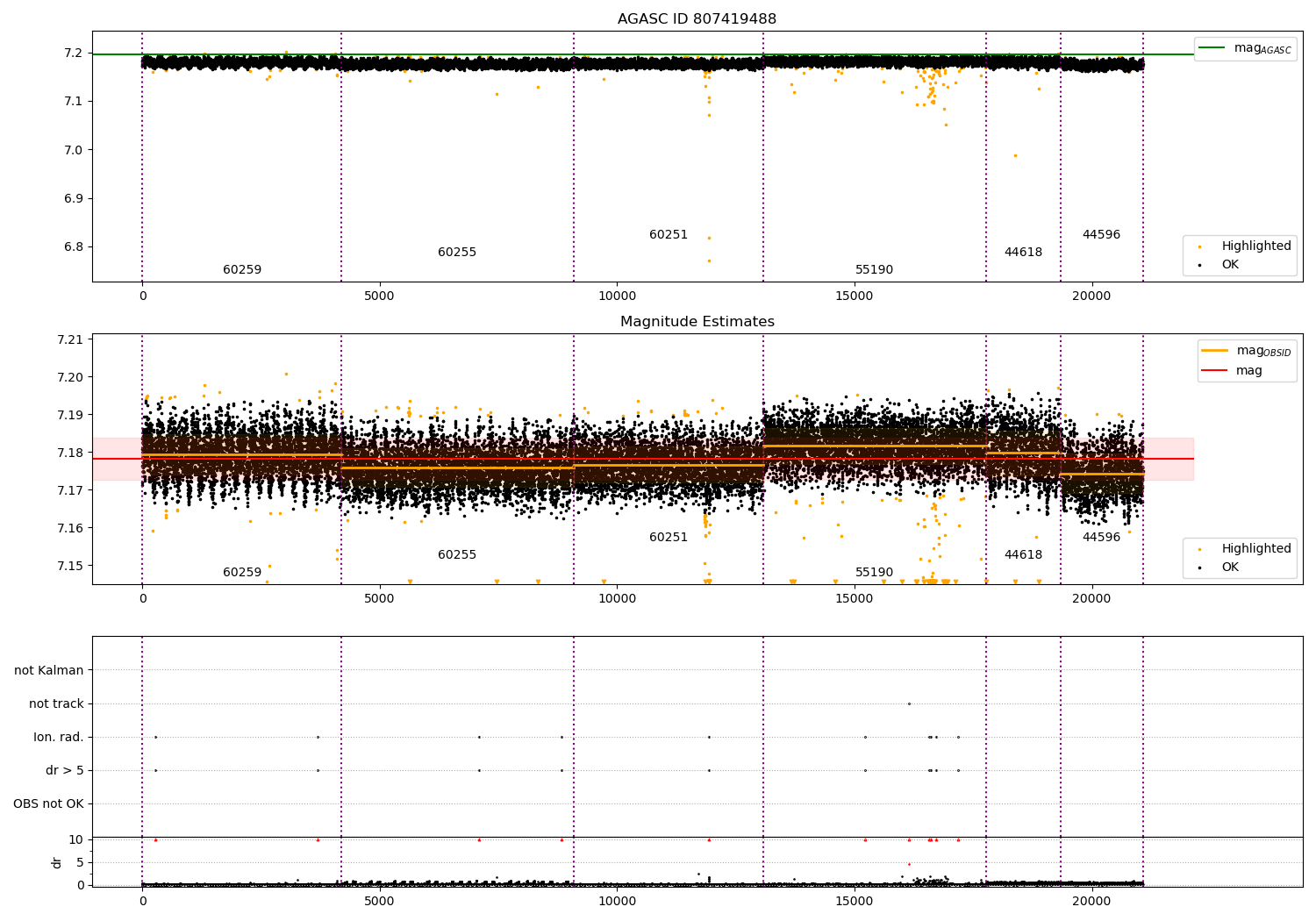
Task: Click the dr > 5 row label
Action: 65,770
